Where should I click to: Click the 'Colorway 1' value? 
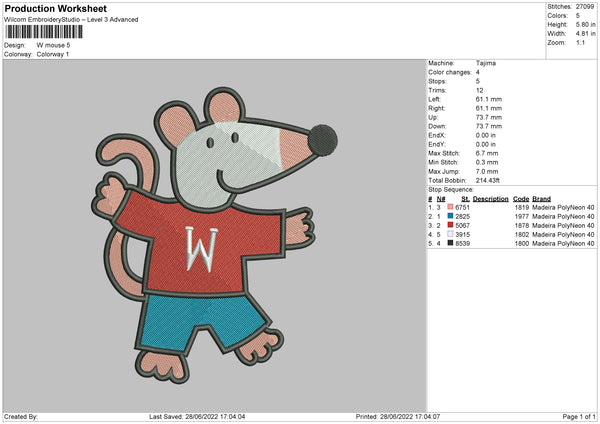[52, 54]
